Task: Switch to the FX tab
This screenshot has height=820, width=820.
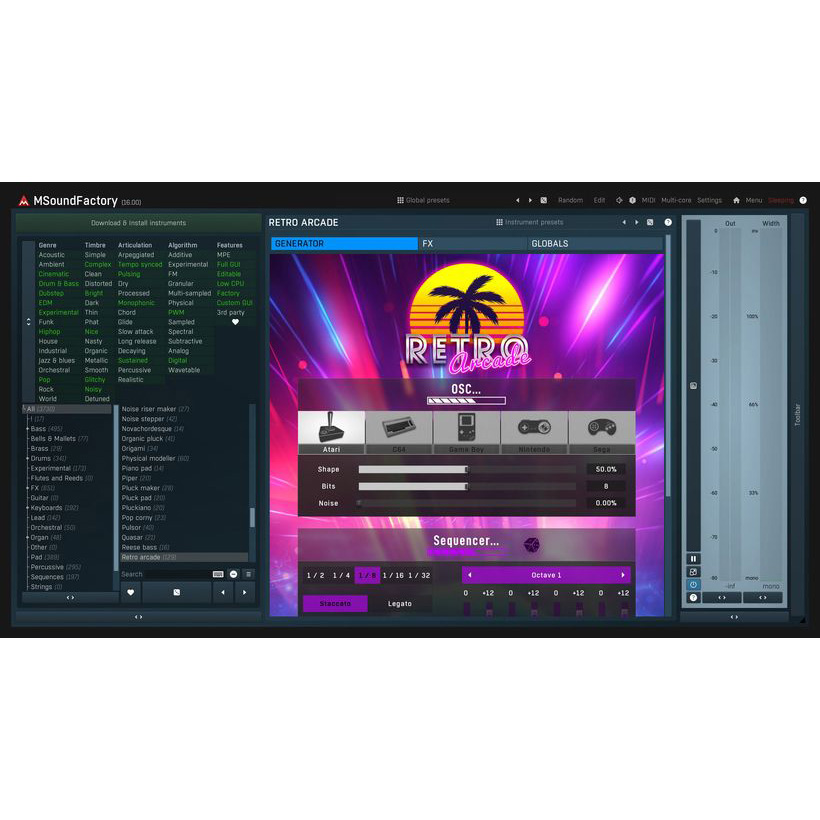Action: click(472, 244)
